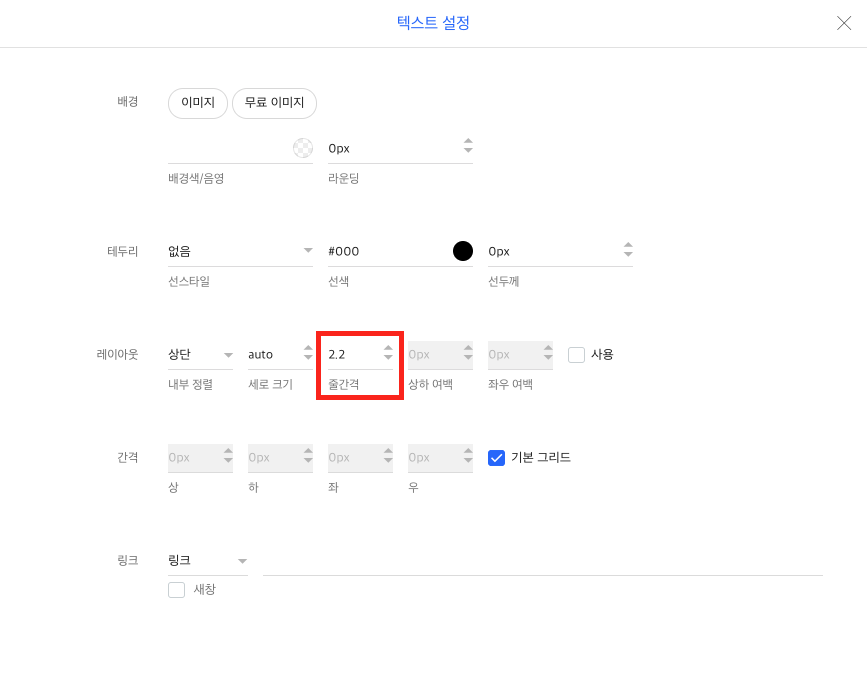The image size is (867, 673).
Task: Toggle the 새창 checkbox
Action: (x=177, y=590)
